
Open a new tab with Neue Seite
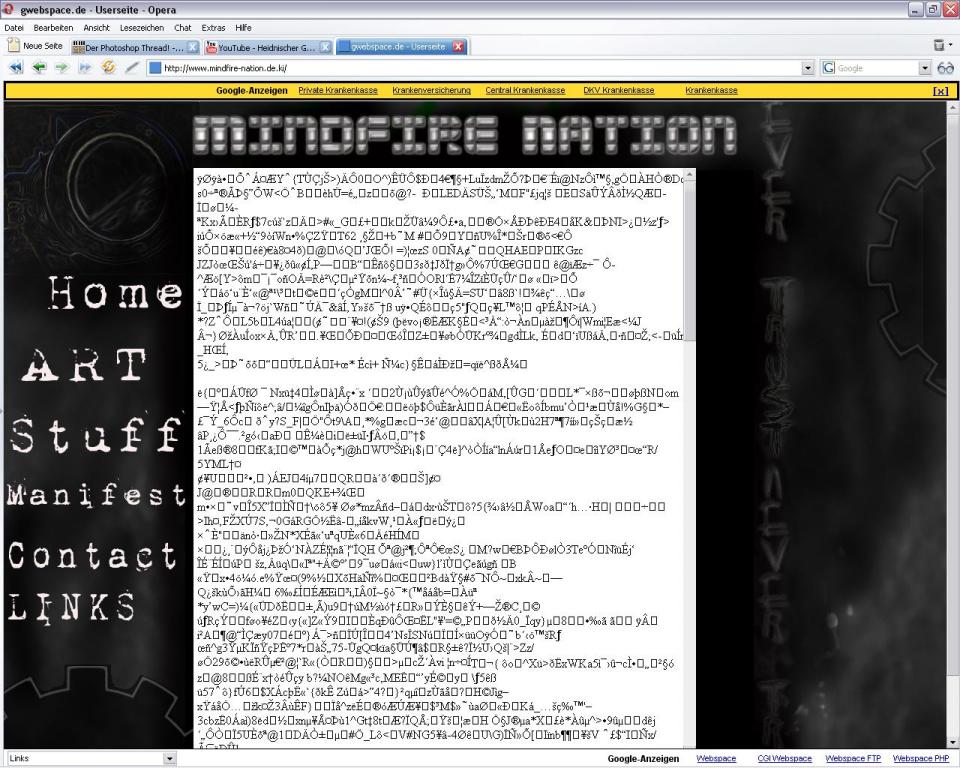point(36,46)
